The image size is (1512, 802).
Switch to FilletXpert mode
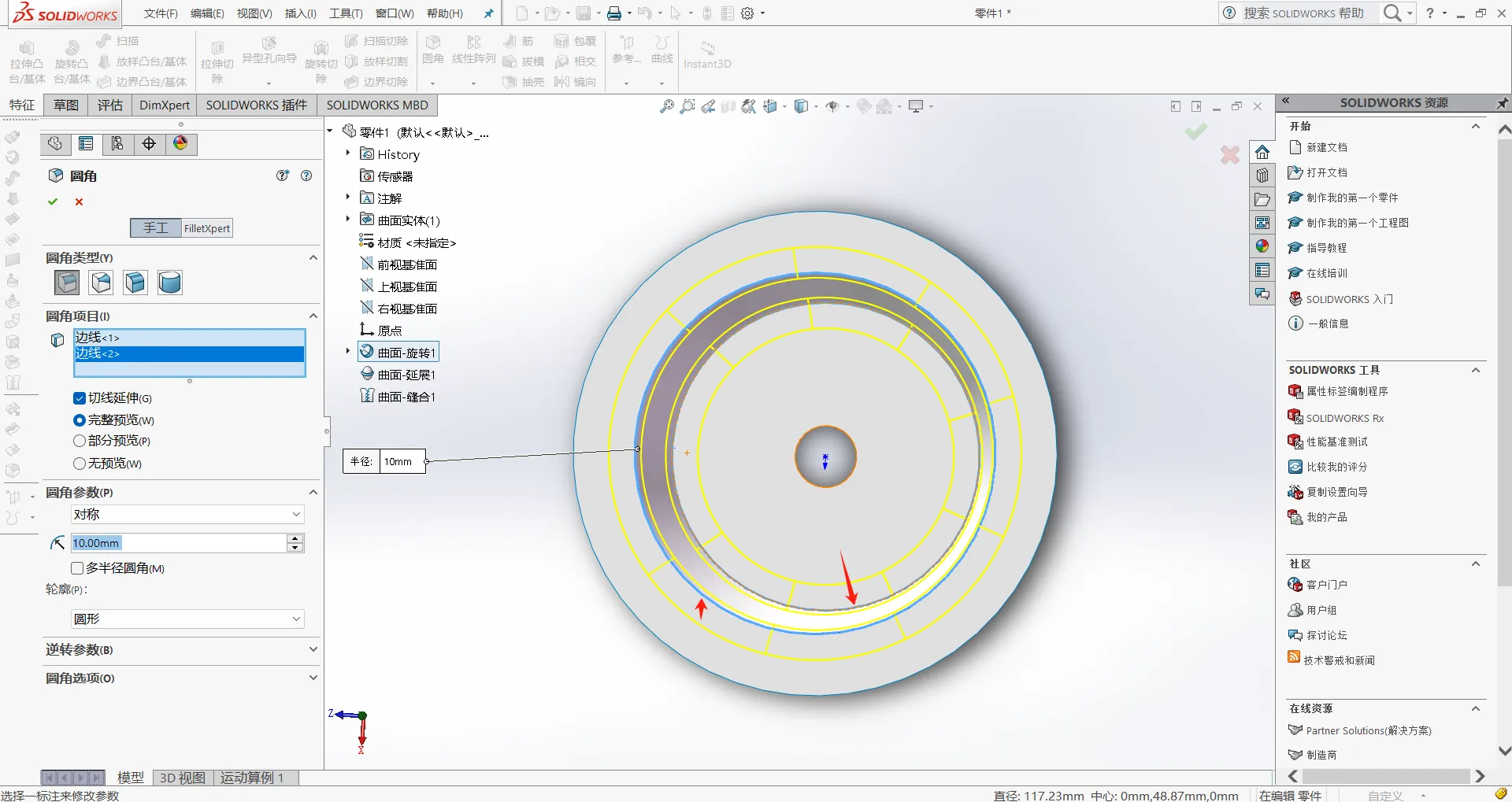click(x=206, y=228)
